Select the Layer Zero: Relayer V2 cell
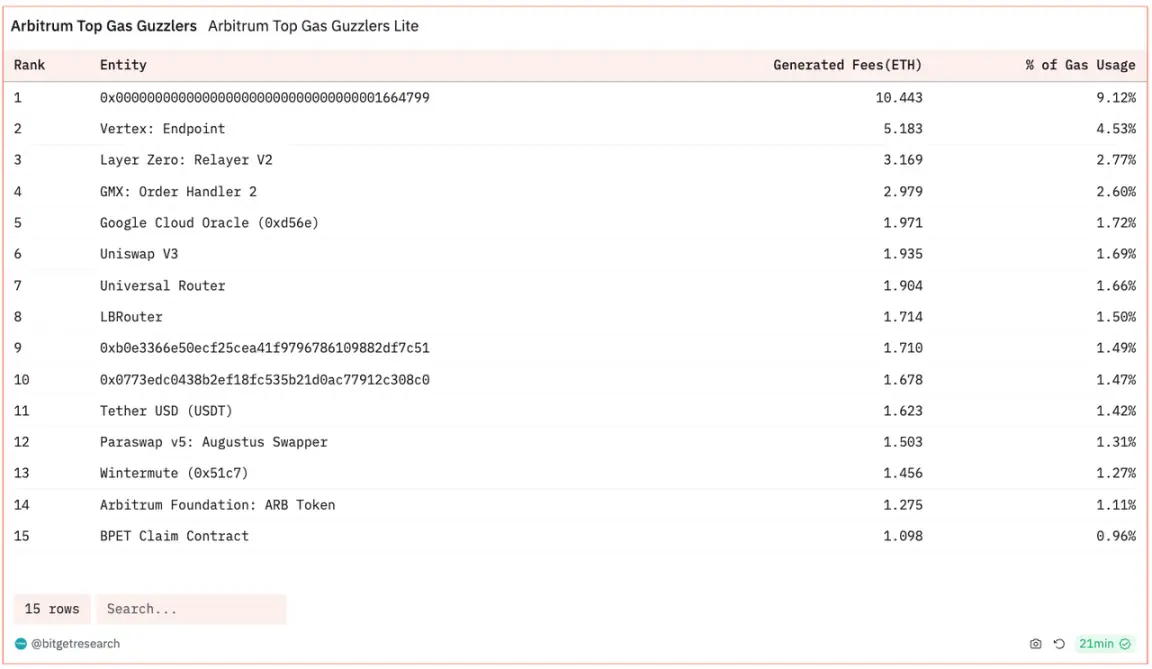The height and width of the screenshot is (669, 1152). pos(186,160)
